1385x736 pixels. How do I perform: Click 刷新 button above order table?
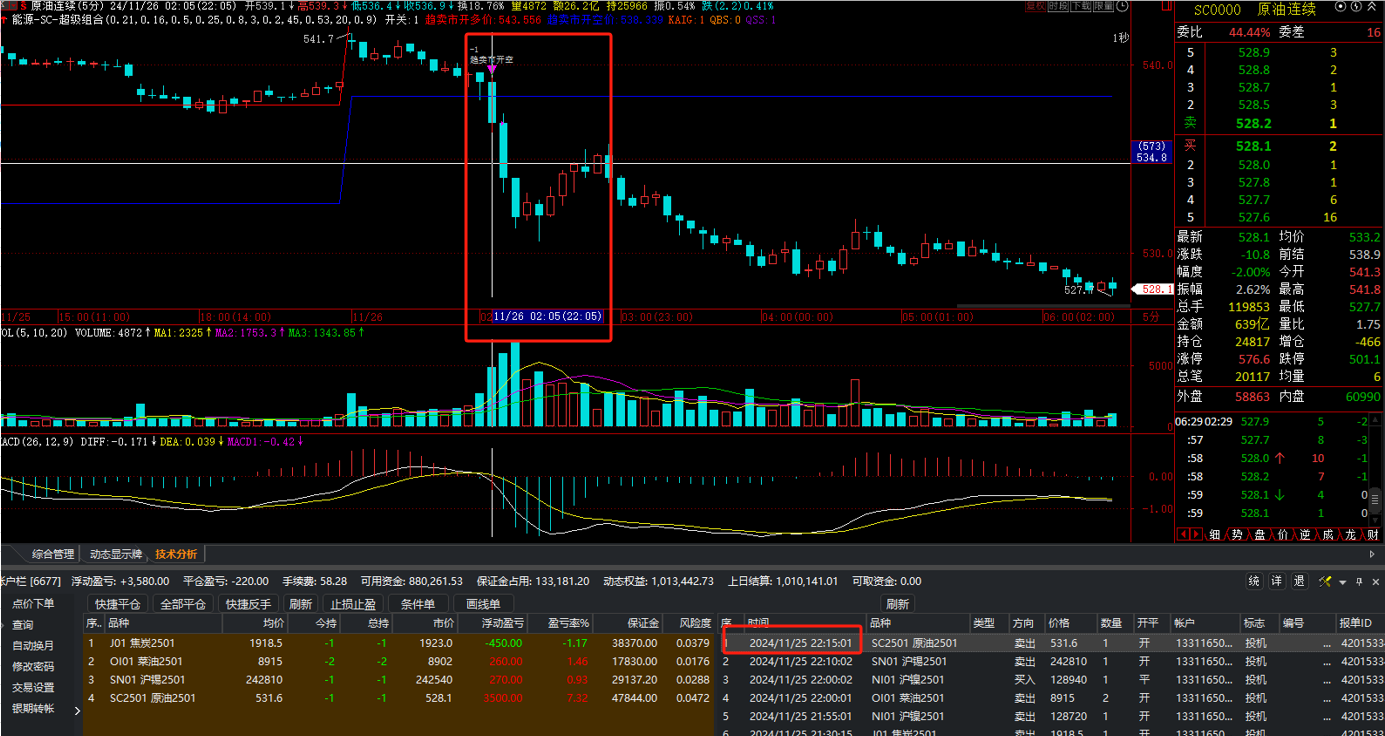point(897,604)
